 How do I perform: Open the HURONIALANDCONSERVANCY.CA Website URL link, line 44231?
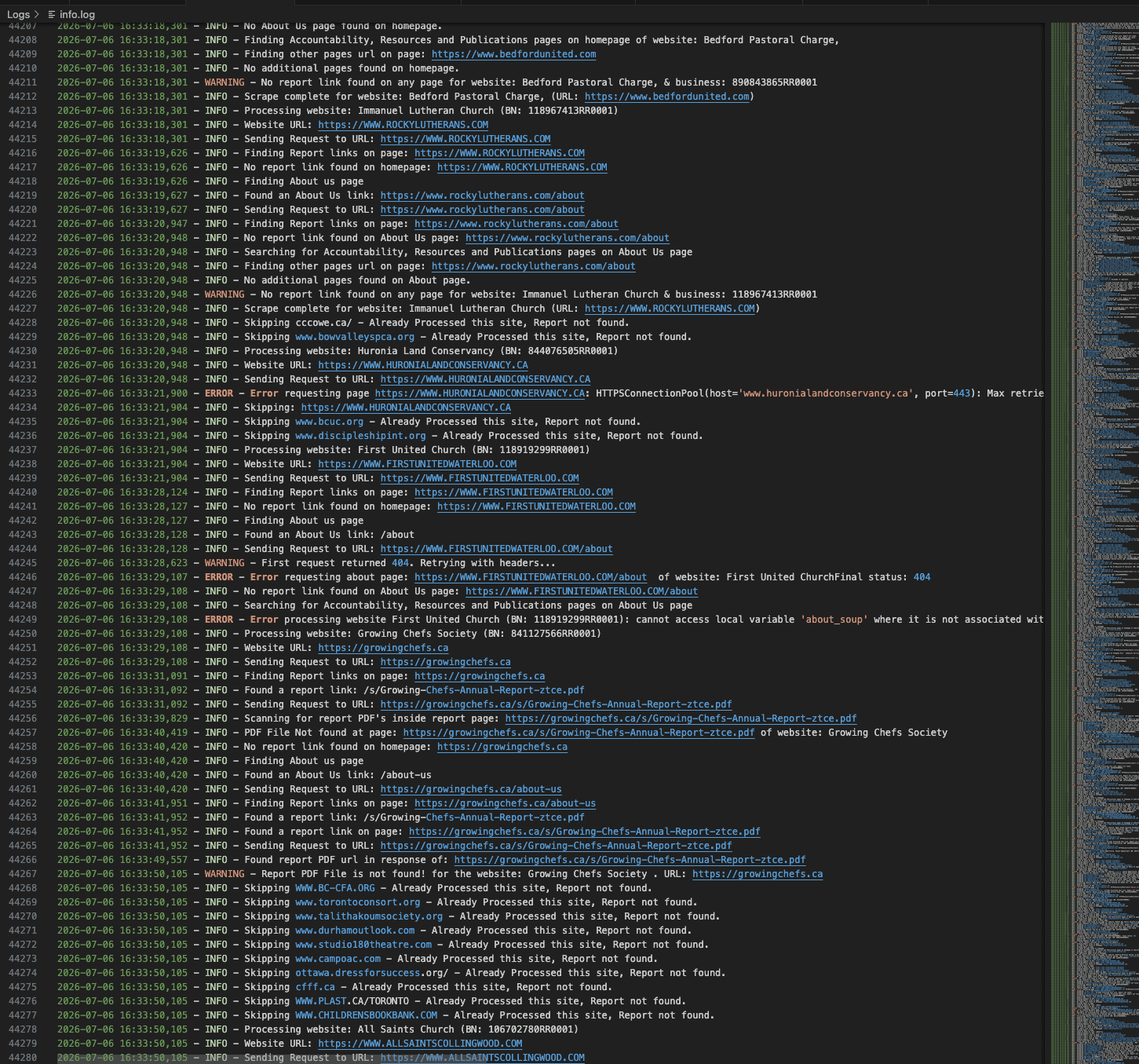point(423,365)
